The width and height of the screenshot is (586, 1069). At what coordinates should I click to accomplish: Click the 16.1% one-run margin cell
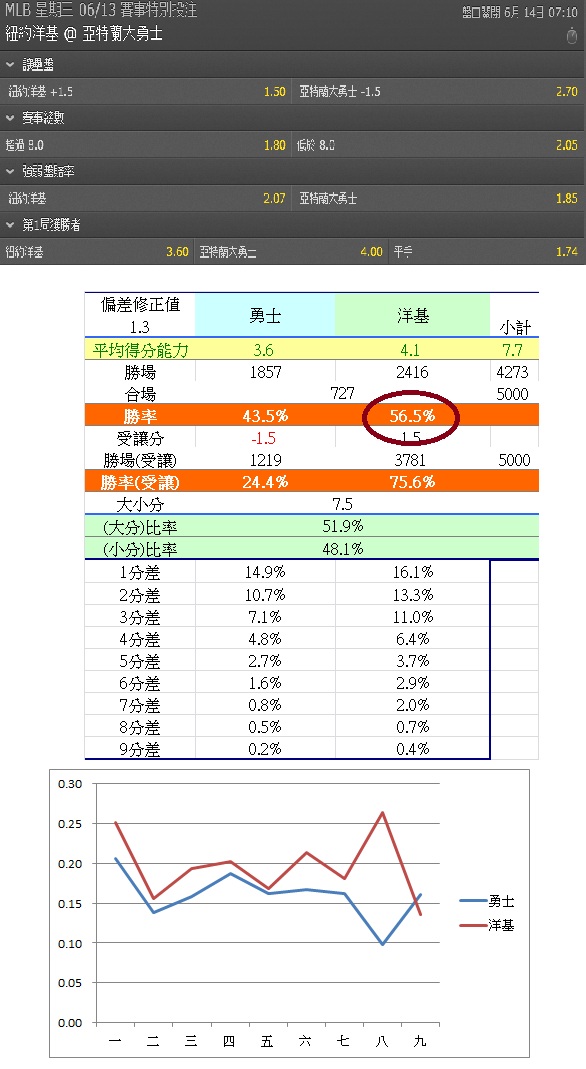pyautogui.click(x=413, y=572)
